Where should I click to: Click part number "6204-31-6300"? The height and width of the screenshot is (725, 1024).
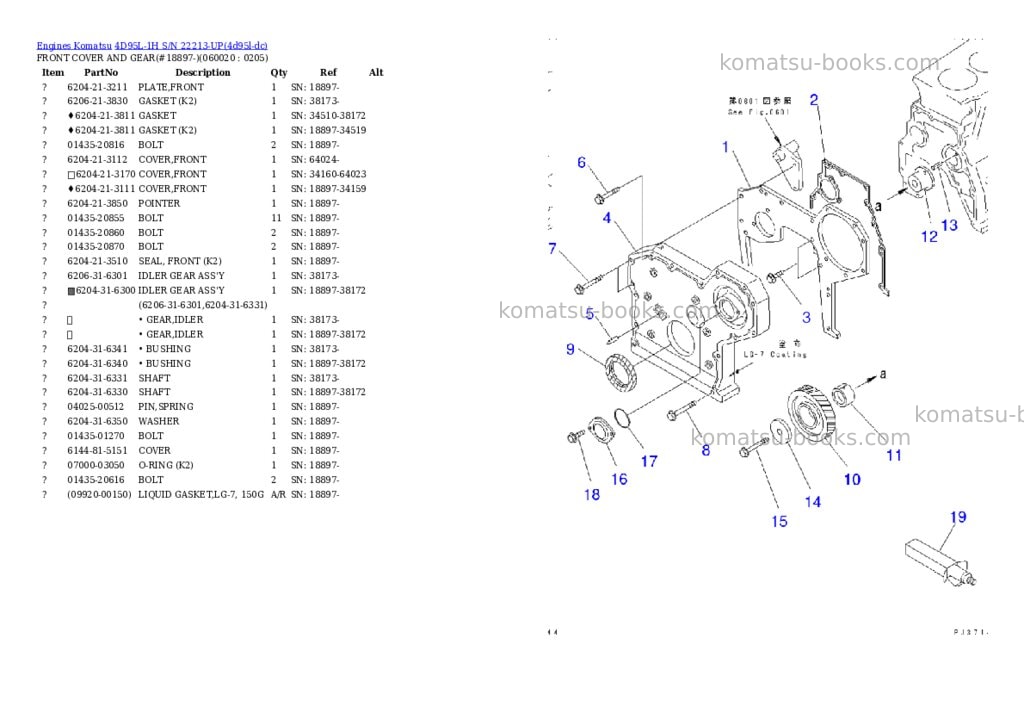pyautogui.click(x=105, y=291)
